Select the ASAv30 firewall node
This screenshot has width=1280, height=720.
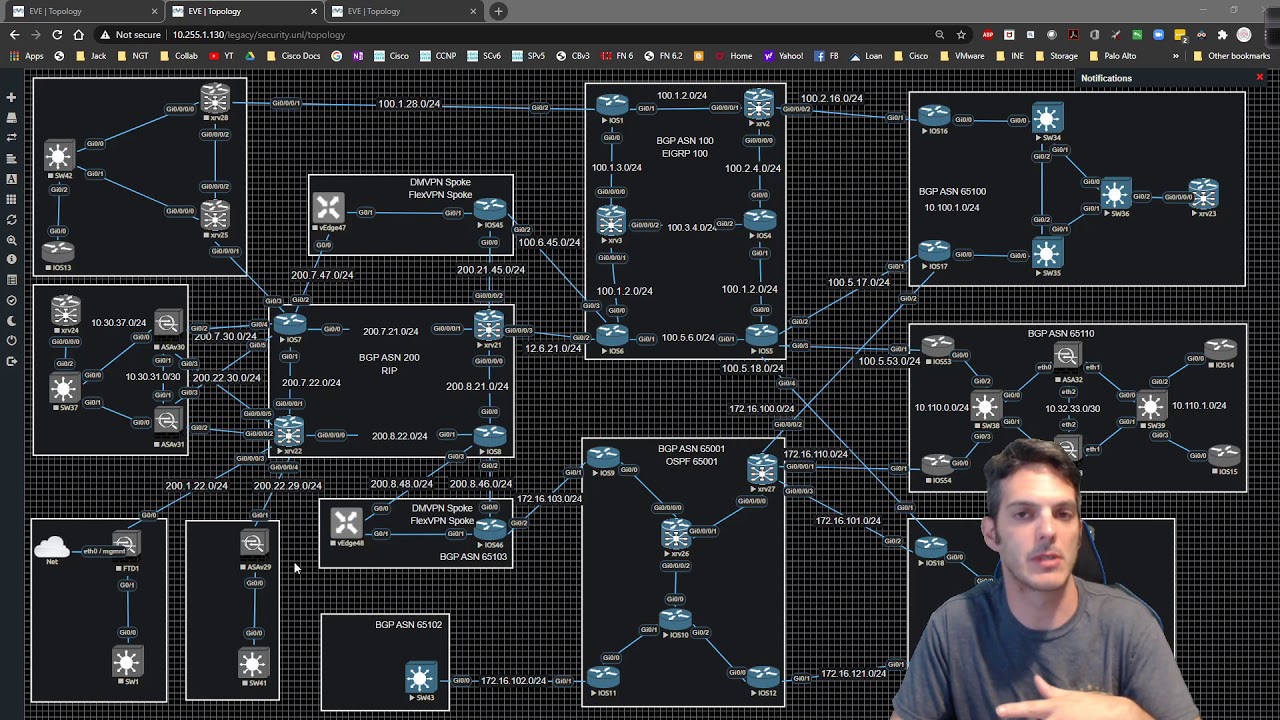(167, 324)
